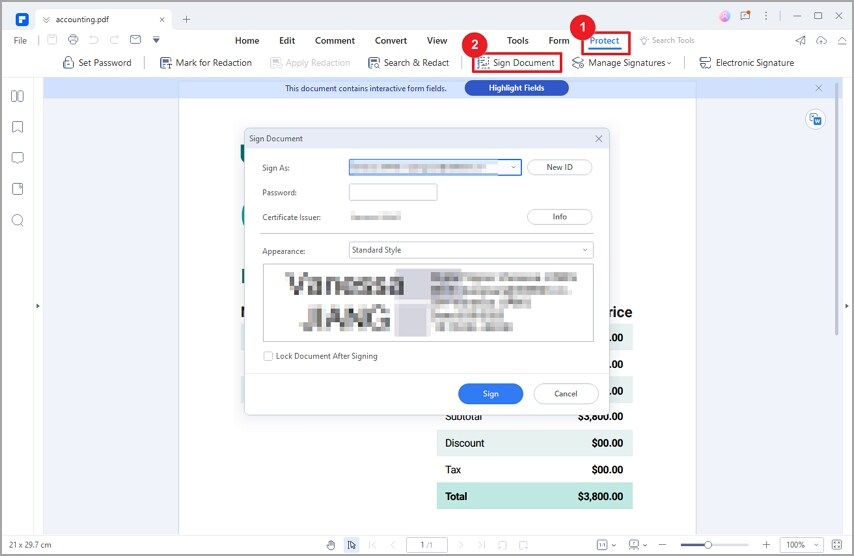854x556 pixels.
Task: Click the email envelope icon
Action: click(135, 40)
